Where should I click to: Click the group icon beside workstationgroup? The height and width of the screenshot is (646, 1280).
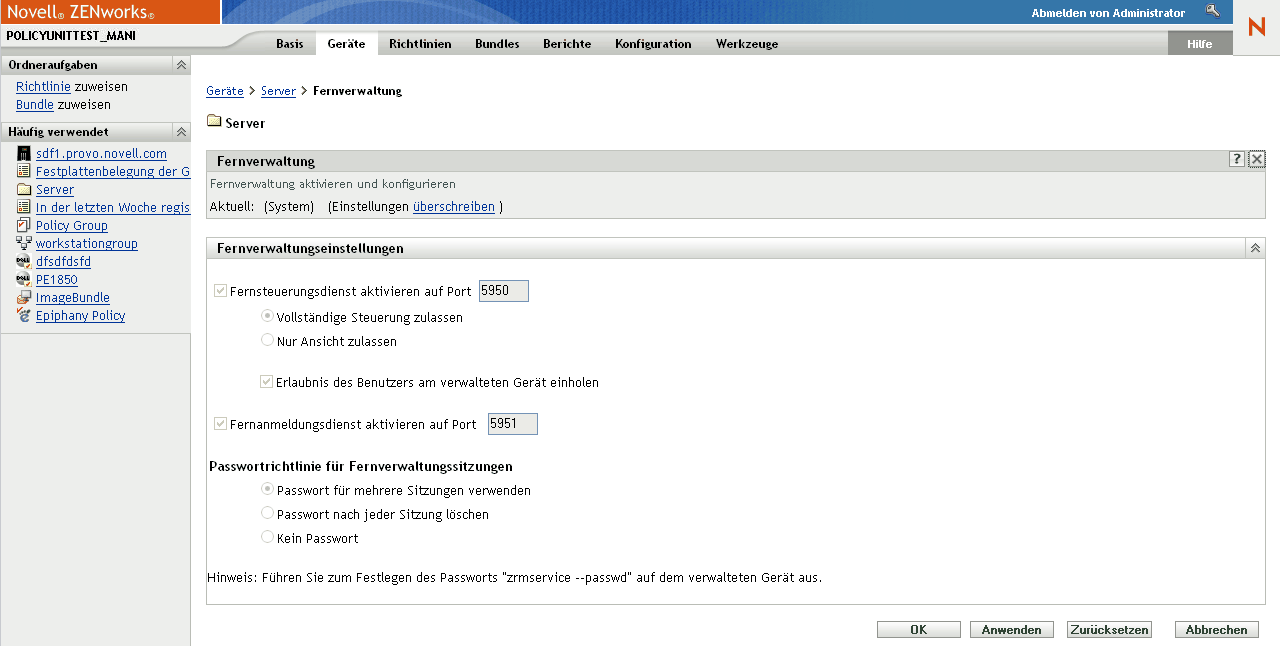point(24,243)
